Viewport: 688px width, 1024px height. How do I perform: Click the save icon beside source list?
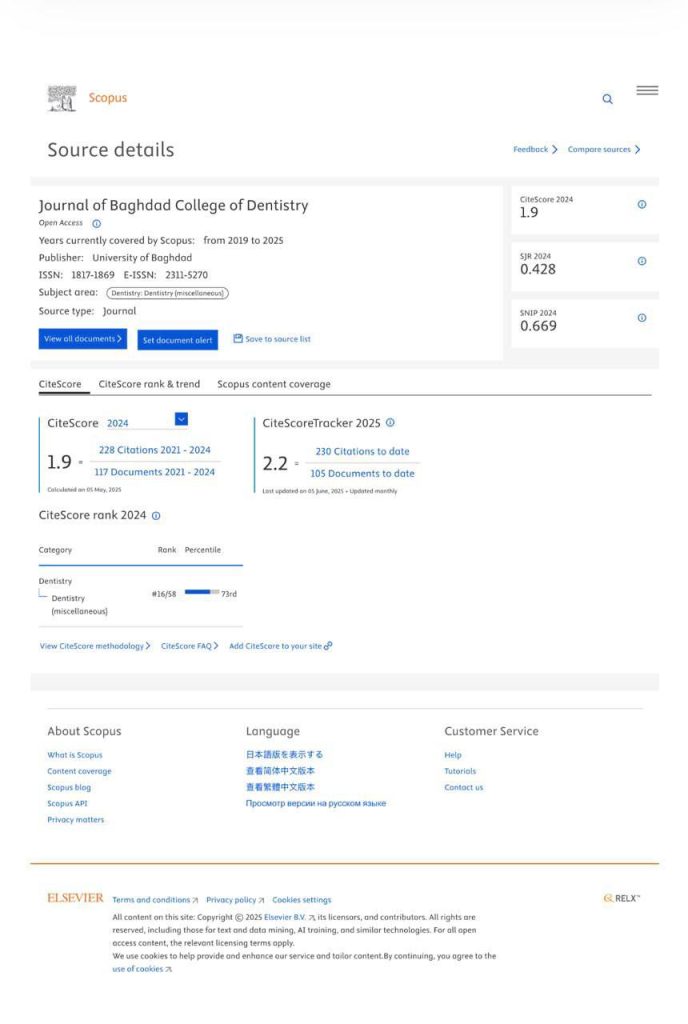(x=238, y=338)
